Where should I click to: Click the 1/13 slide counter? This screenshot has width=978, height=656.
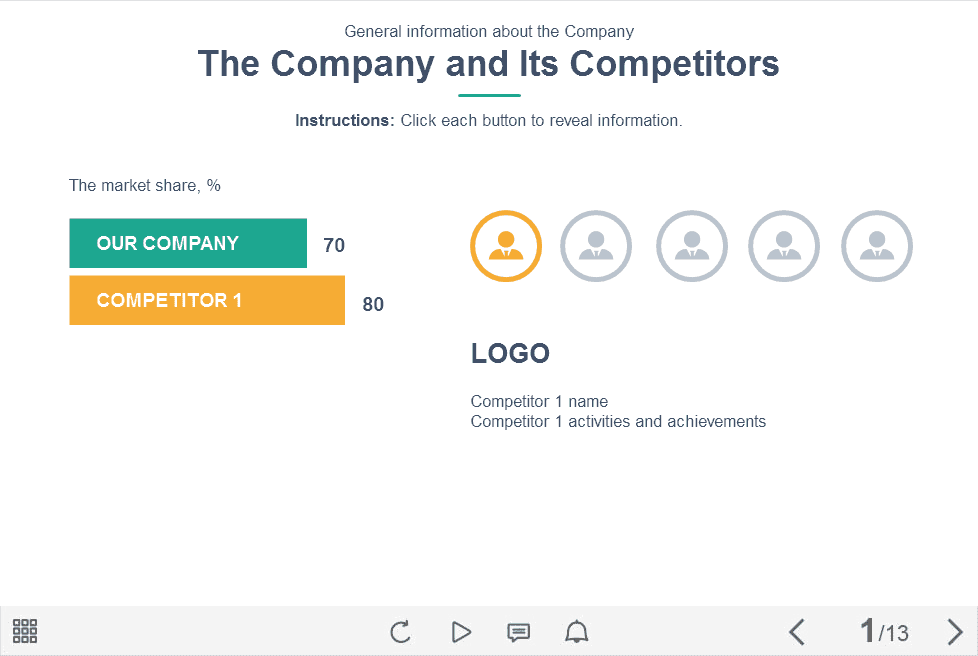884,632
